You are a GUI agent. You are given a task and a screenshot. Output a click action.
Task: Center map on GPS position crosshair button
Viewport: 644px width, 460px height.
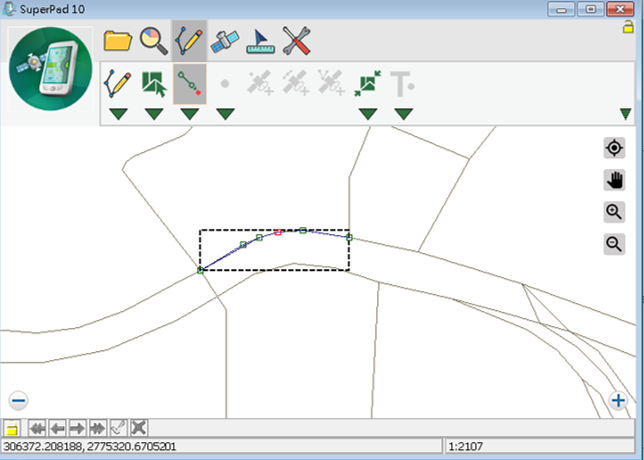click(x=614, y=148)
